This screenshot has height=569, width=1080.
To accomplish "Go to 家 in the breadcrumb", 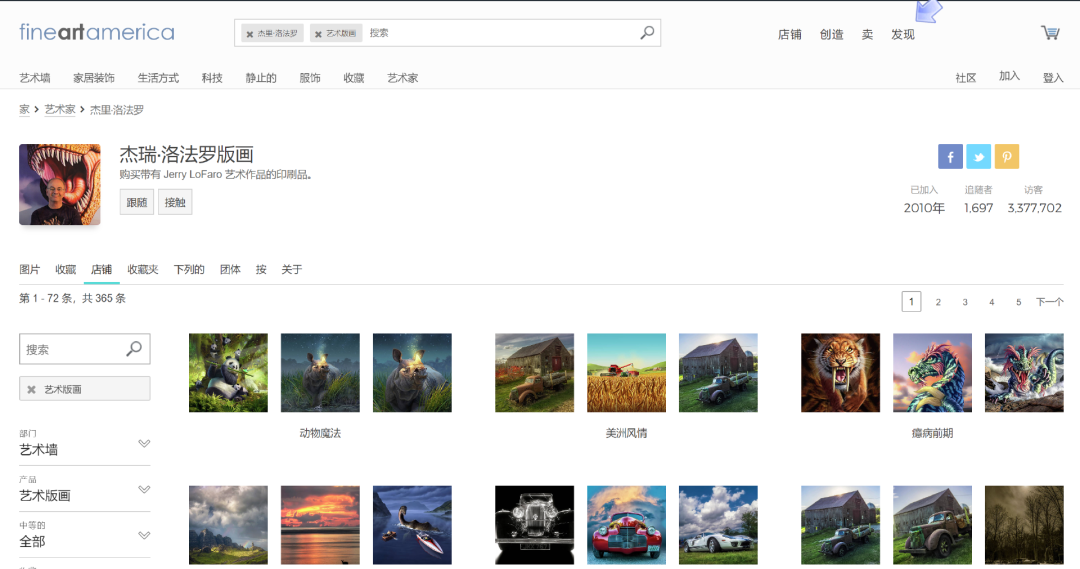I will click(24, 110).
